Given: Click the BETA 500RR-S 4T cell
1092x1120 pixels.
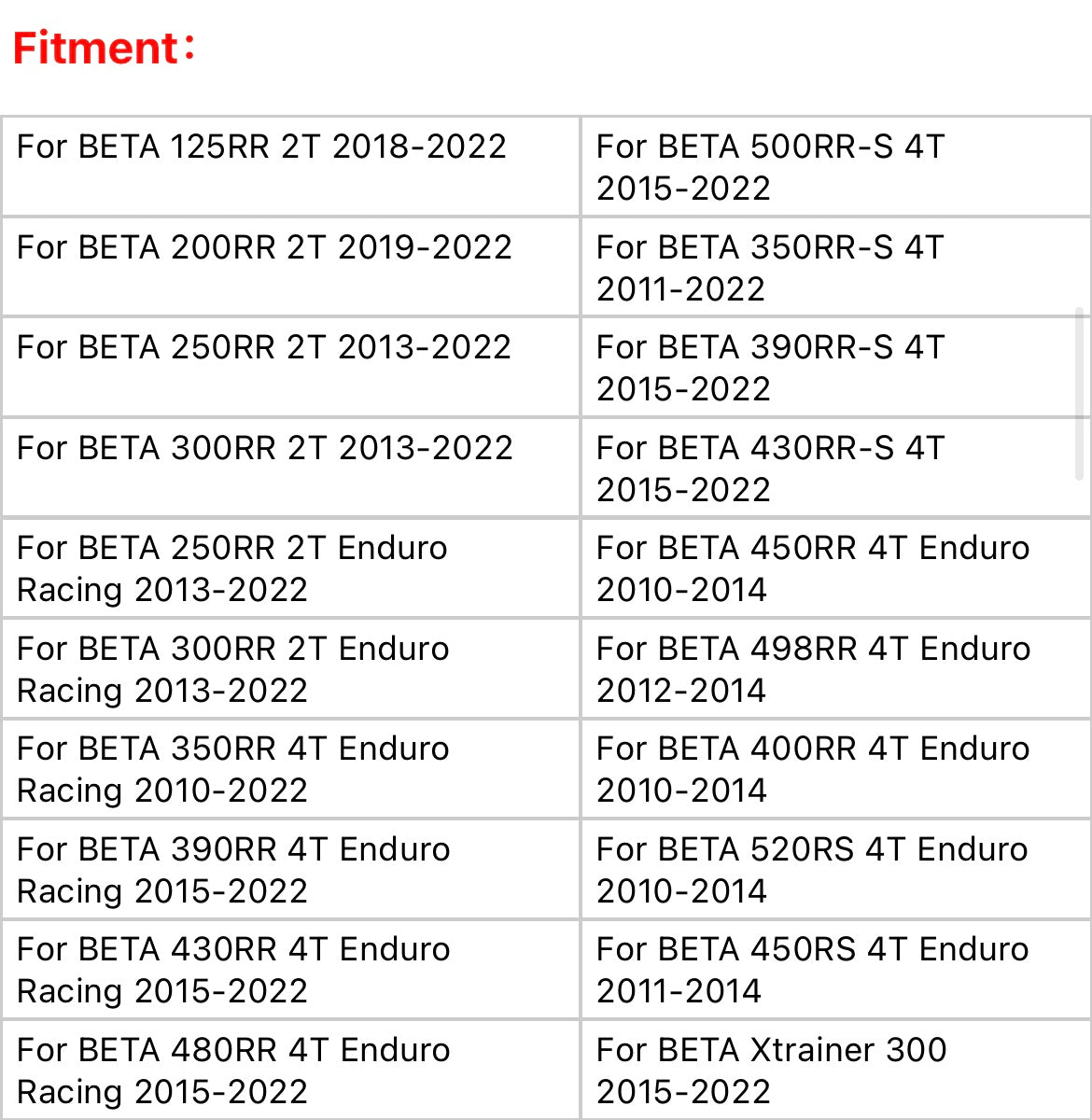Looking at the screenshot, I should [836, 167].
